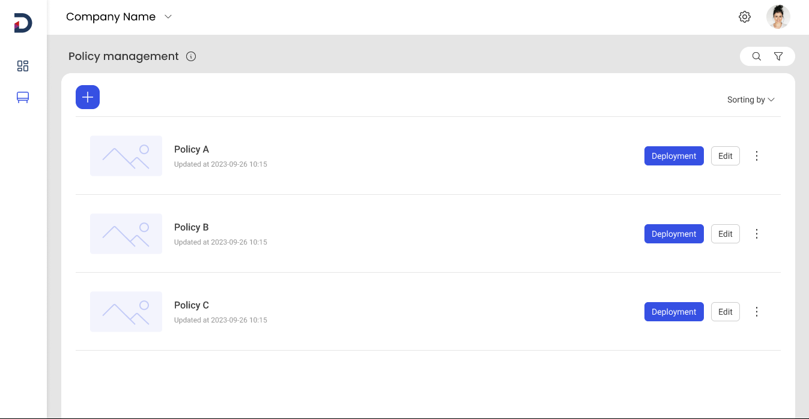Click the info icon beside Policy management
The width and height of the screenshot is (809, 419).
[191, 56]
